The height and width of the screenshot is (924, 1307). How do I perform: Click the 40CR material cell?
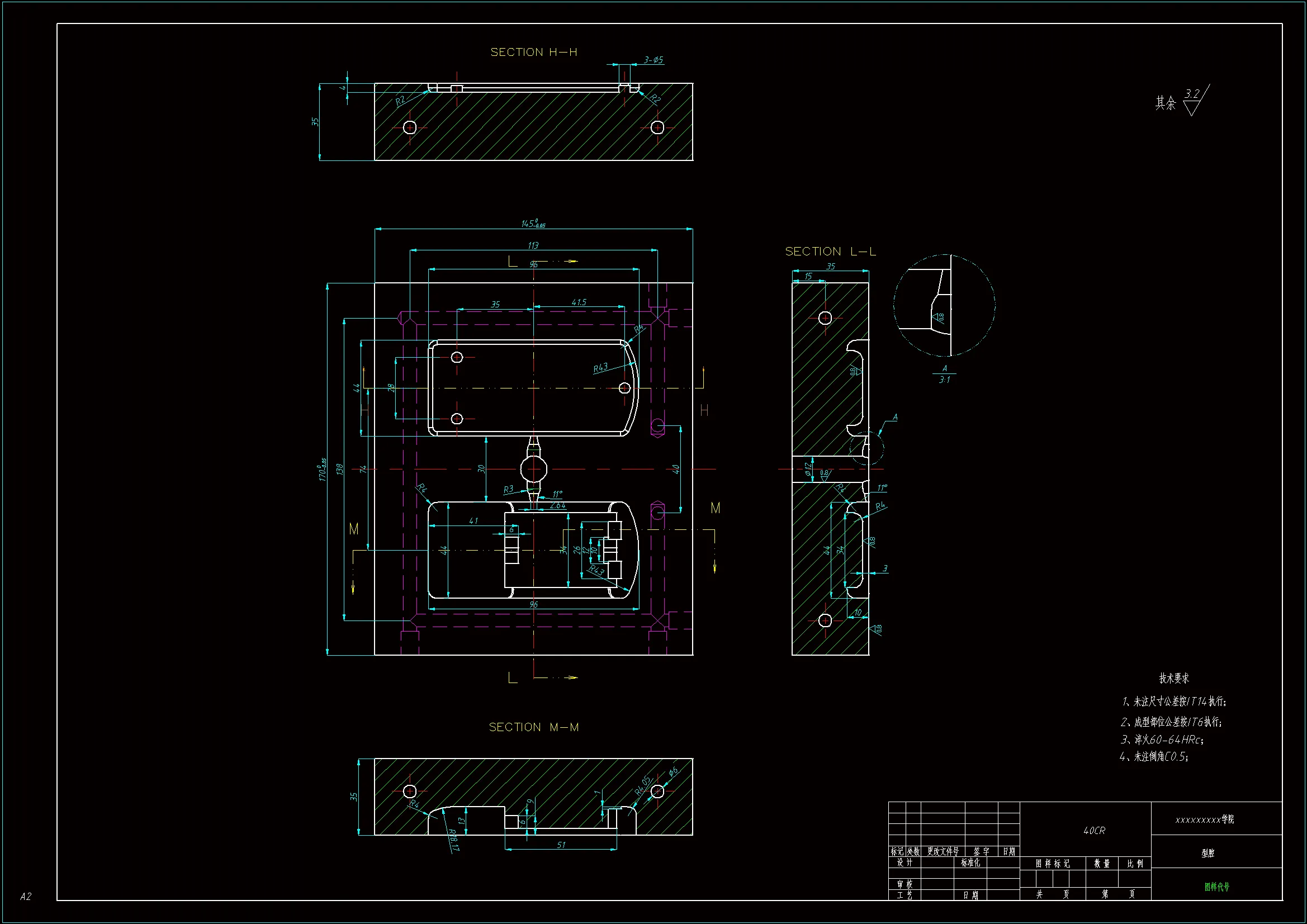coord(1093,831)
